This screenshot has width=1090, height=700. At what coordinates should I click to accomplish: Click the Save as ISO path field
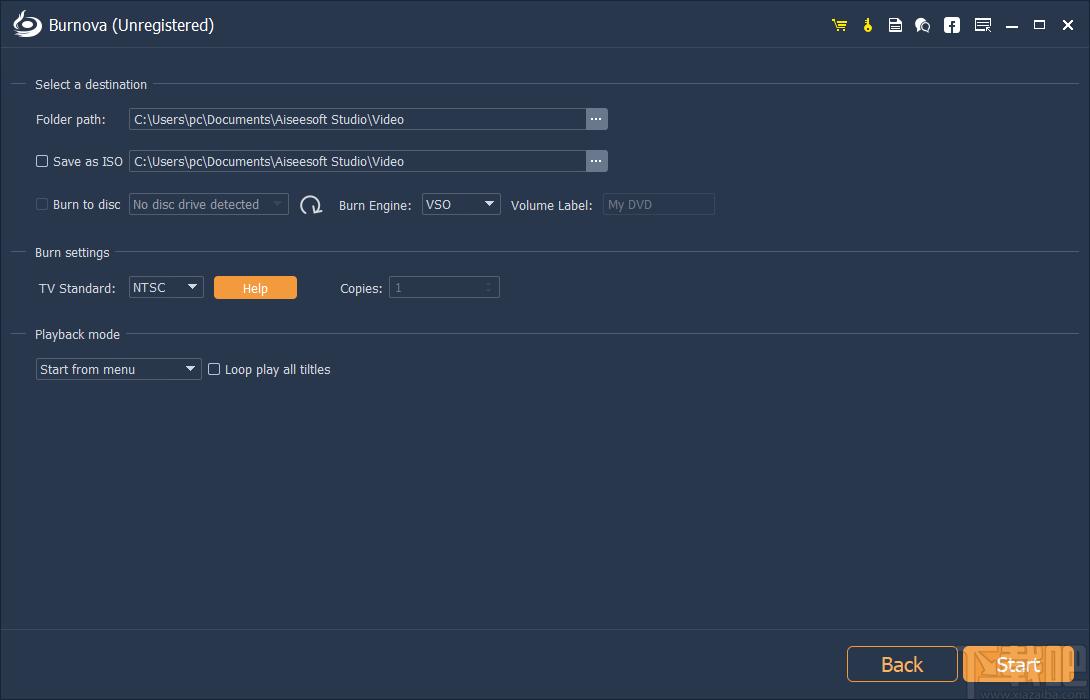coord(357,161)
